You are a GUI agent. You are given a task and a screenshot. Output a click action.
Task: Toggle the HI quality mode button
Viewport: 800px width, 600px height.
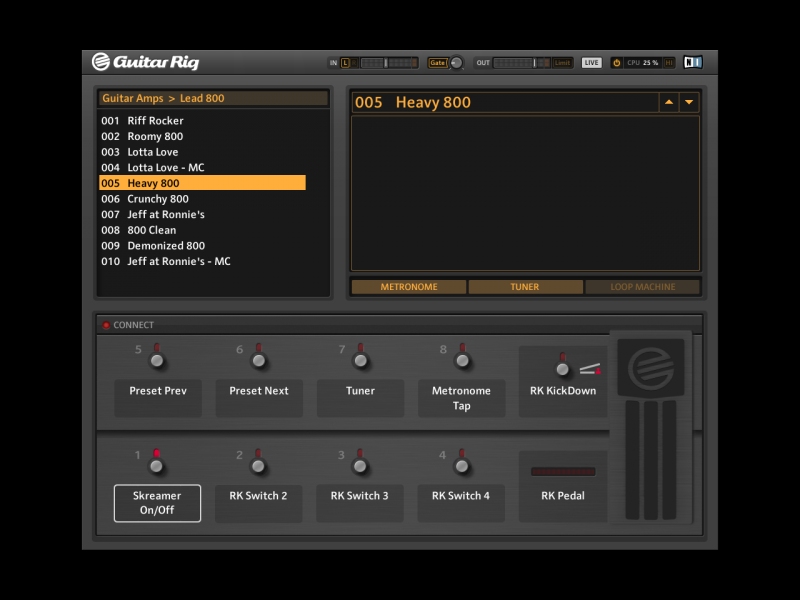[668, 63]
